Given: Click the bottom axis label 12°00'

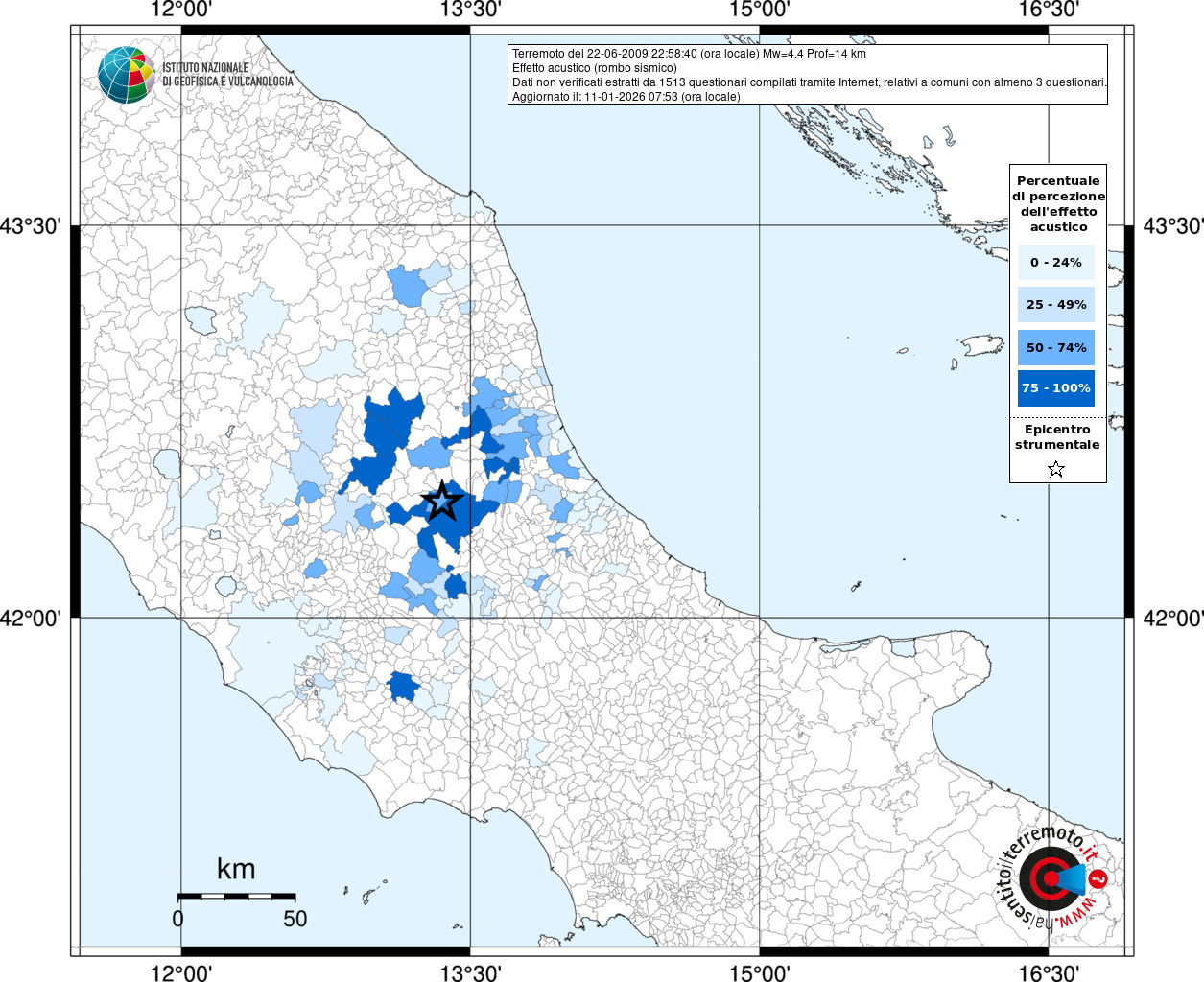Looking at the screenshot, I should click(181, 972).
